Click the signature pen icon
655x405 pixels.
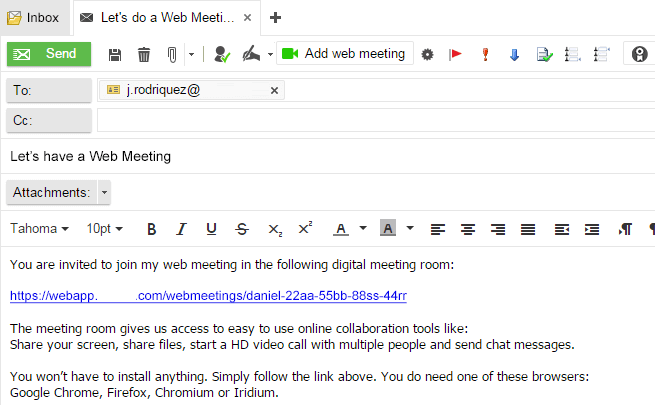tap(251, 54)
